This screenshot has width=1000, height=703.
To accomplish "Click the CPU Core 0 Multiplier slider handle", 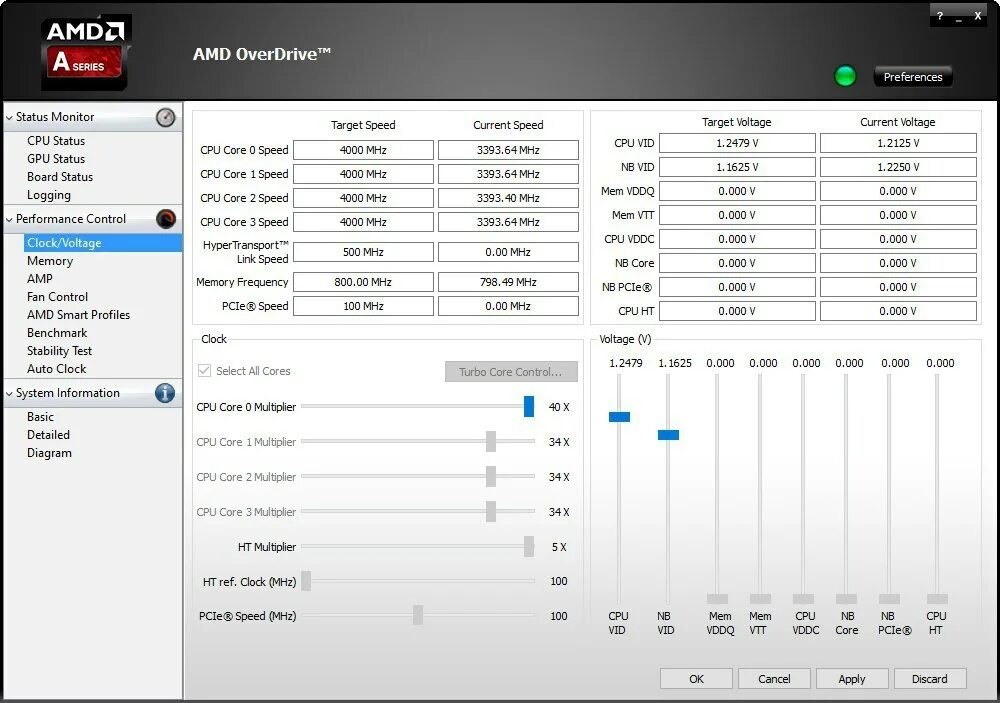I will coord(529,406).
